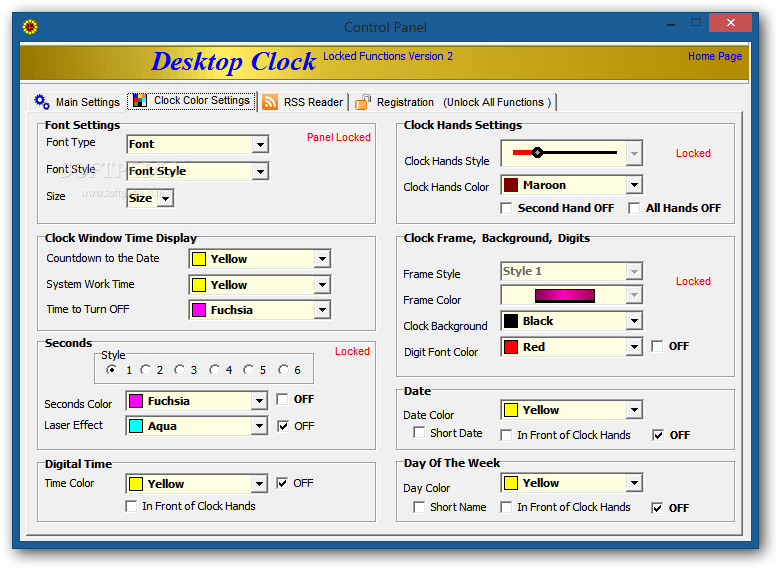Expand Digital Time Color dropdown

pyautogui.click(x=259, y=484)
